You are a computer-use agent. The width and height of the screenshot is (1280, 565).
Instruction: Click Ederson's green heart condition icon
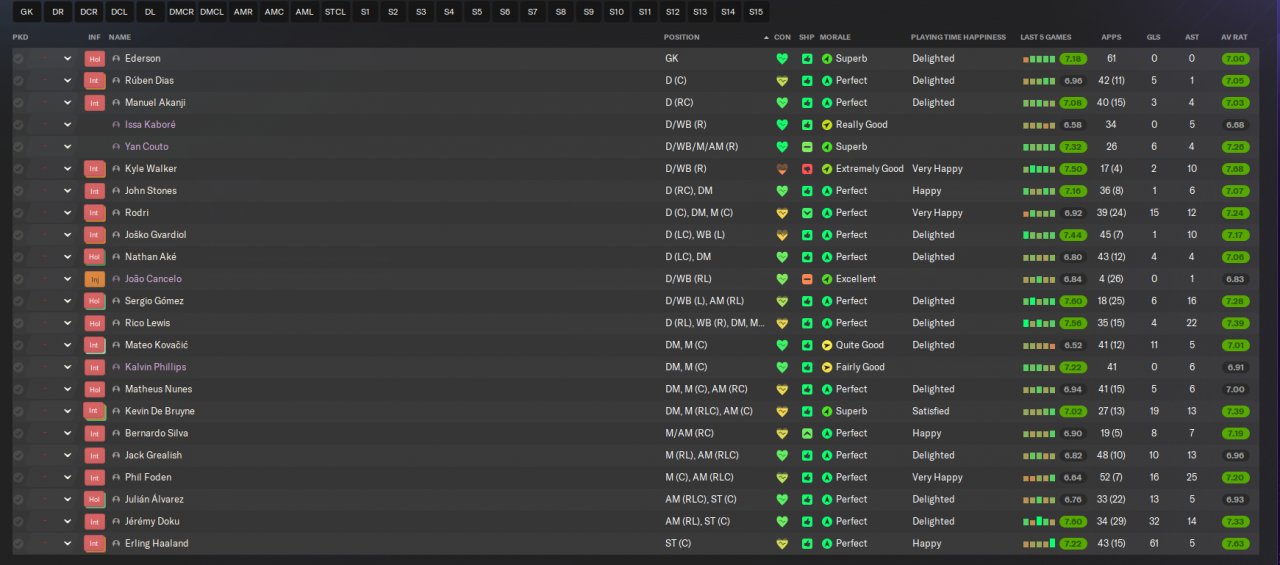782,59
